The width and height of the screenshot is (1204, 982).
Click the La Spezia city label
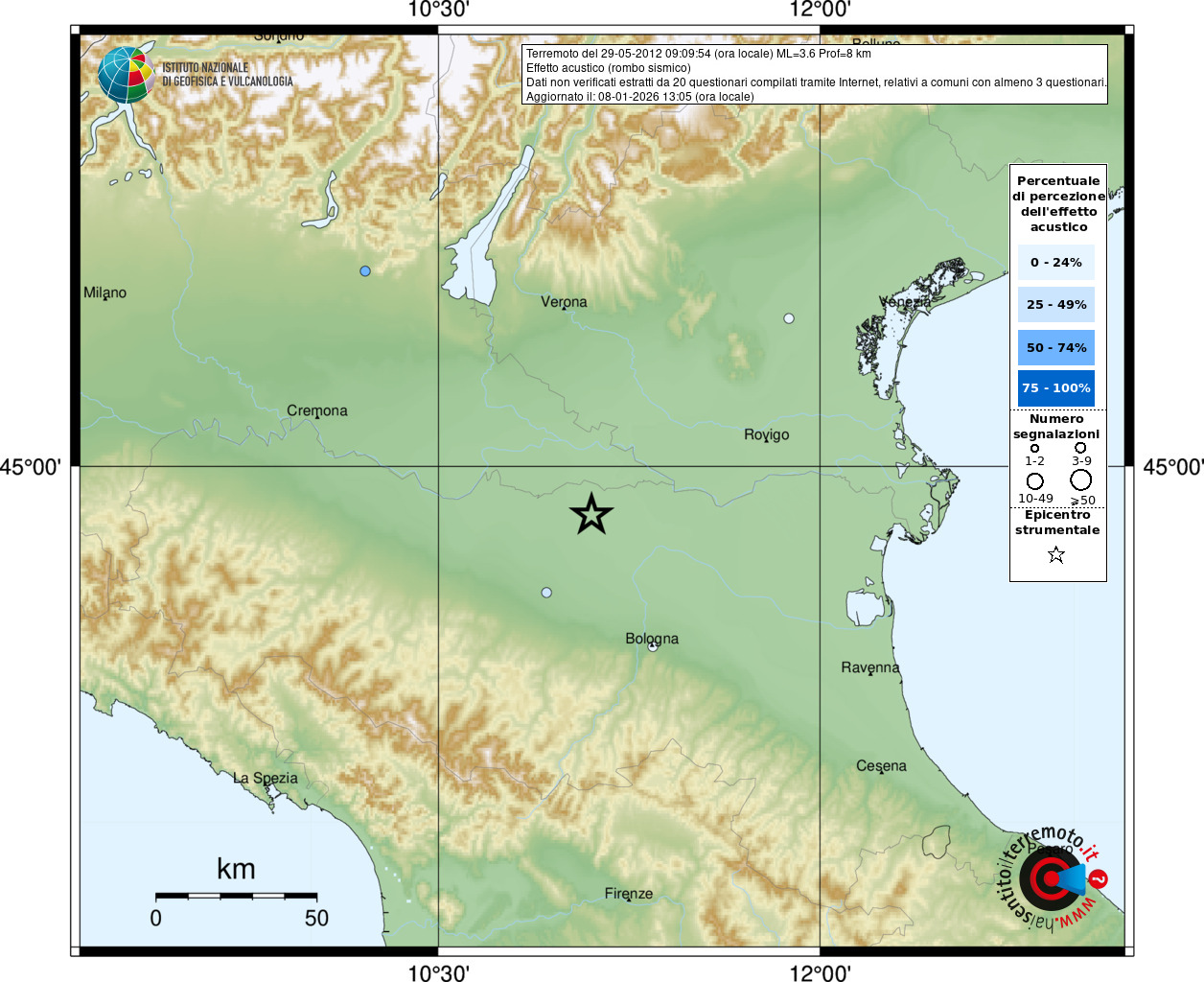click(266, 779)
